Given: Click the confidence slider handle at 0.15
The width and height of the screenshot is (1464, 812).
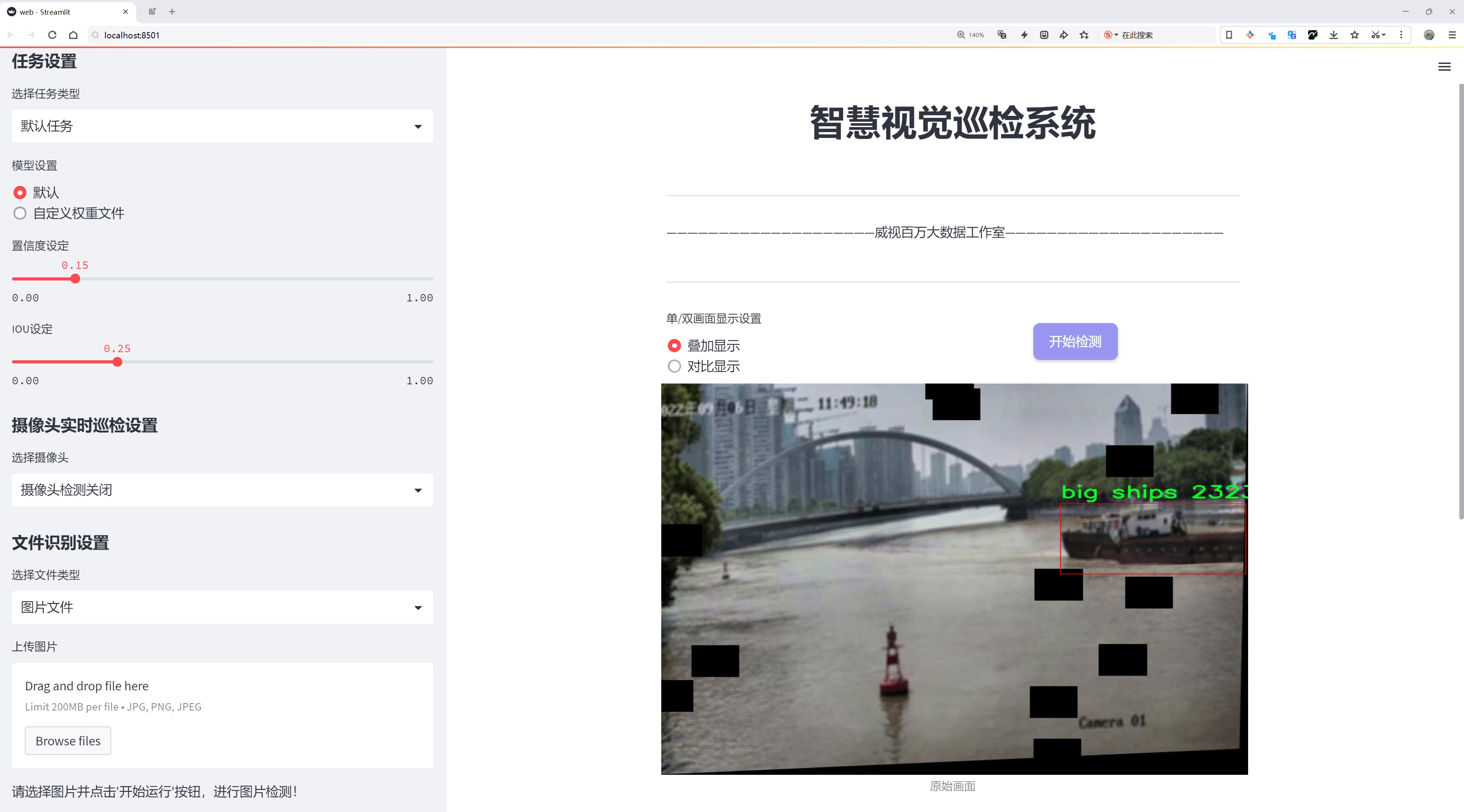Looking at the screenshot, I should pos(75,279).
